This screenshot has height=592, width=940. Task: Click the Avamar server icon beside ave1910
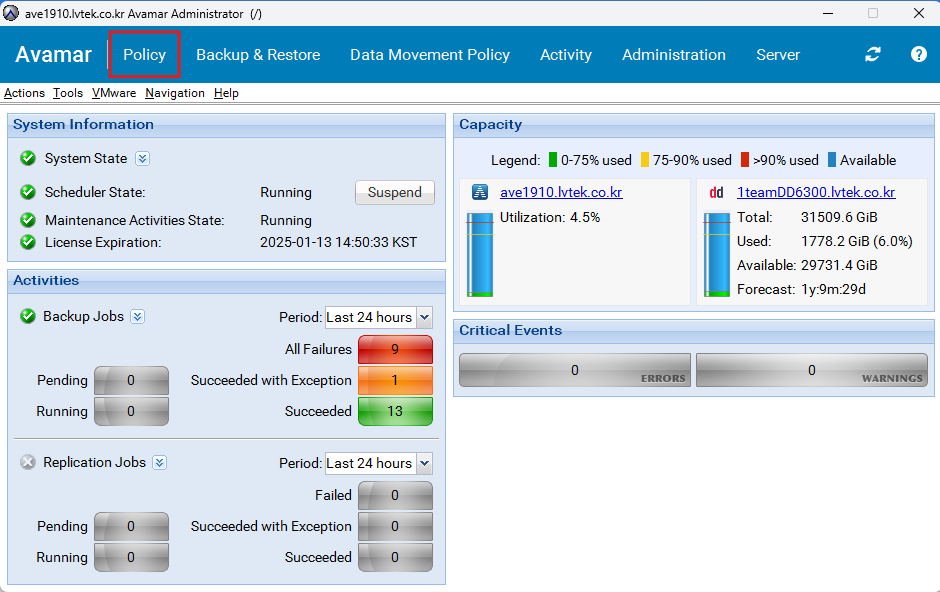pos(480,192)
